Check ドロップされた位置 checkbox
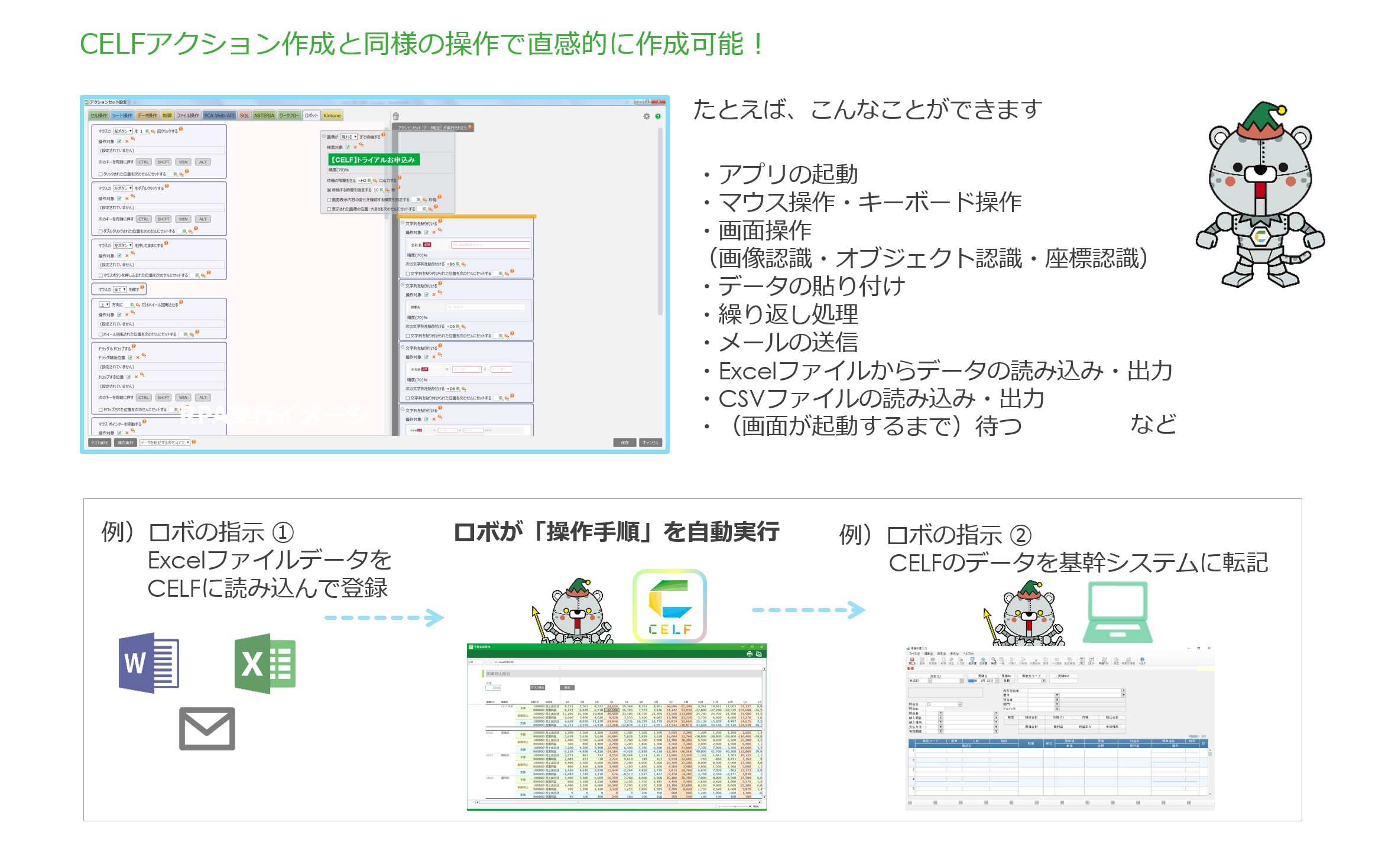Screen dimensions: 1398x868 pyautogui.click(x=100, y=409)
